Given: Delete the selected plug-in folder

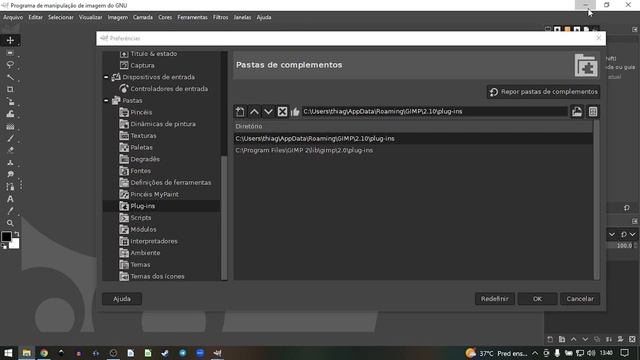Looking at the screenshot, I should click(x=282, y=112).
